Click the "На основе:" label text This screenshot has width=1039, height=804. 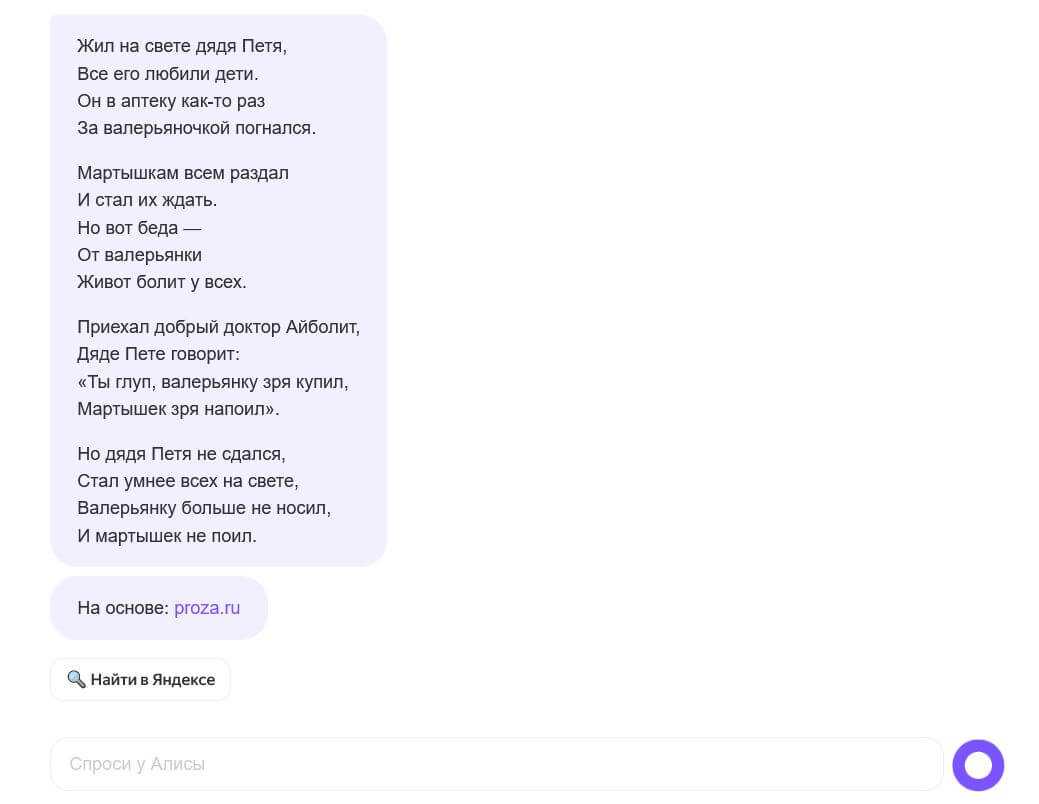point(122,608)
